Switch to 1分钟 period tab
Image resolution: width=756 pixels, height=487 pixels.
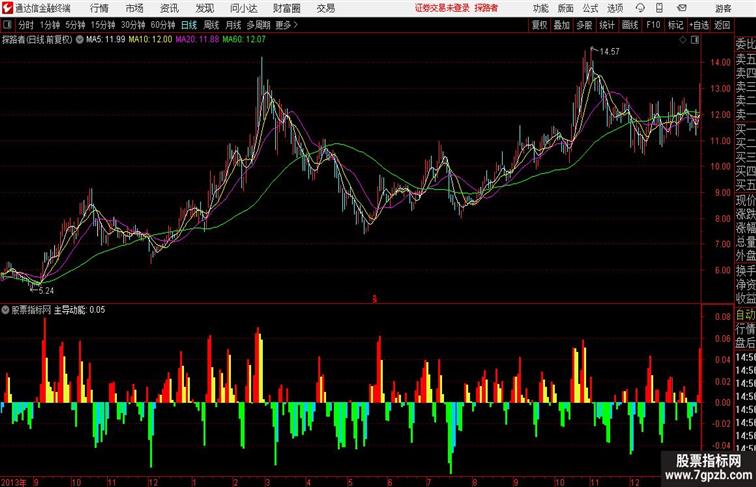[x=50, y=25]
